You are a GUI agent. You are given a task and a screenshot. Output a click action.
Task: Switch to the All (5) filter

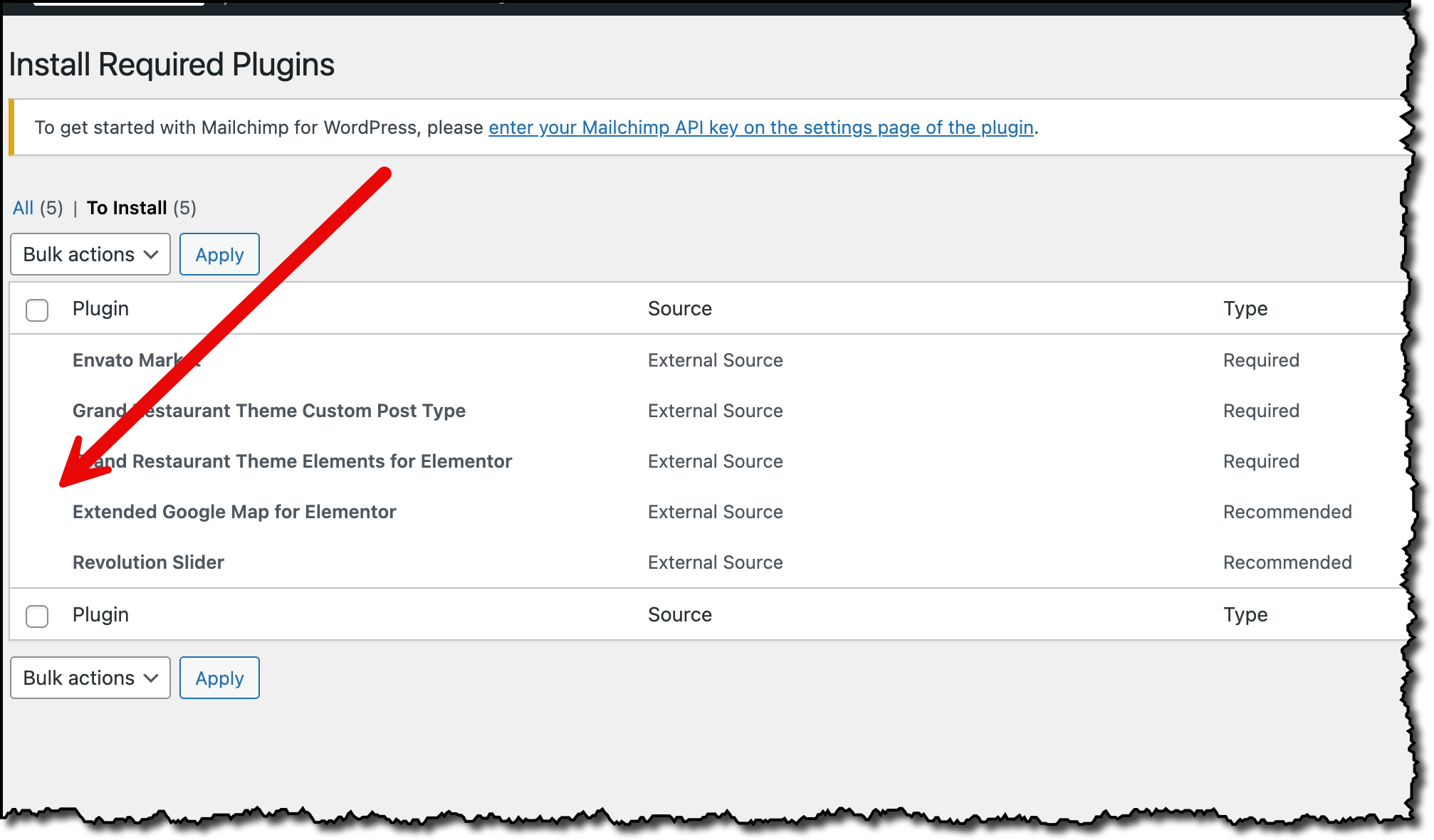click(23, 208)
